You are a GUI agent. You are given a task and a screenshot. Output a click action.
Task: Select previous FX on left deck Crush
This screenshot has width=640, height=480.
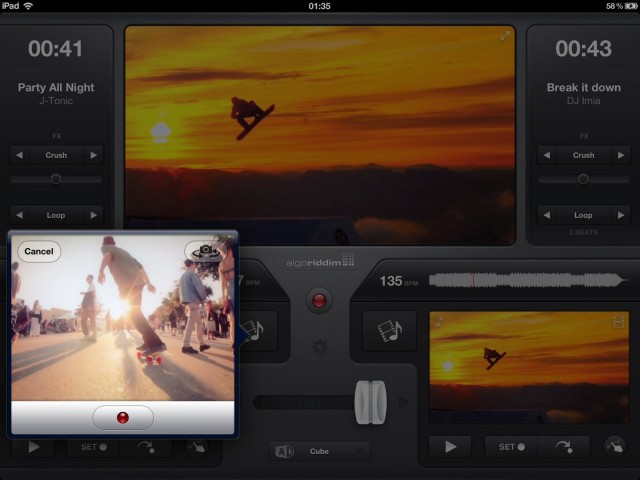tap(19, 155)
